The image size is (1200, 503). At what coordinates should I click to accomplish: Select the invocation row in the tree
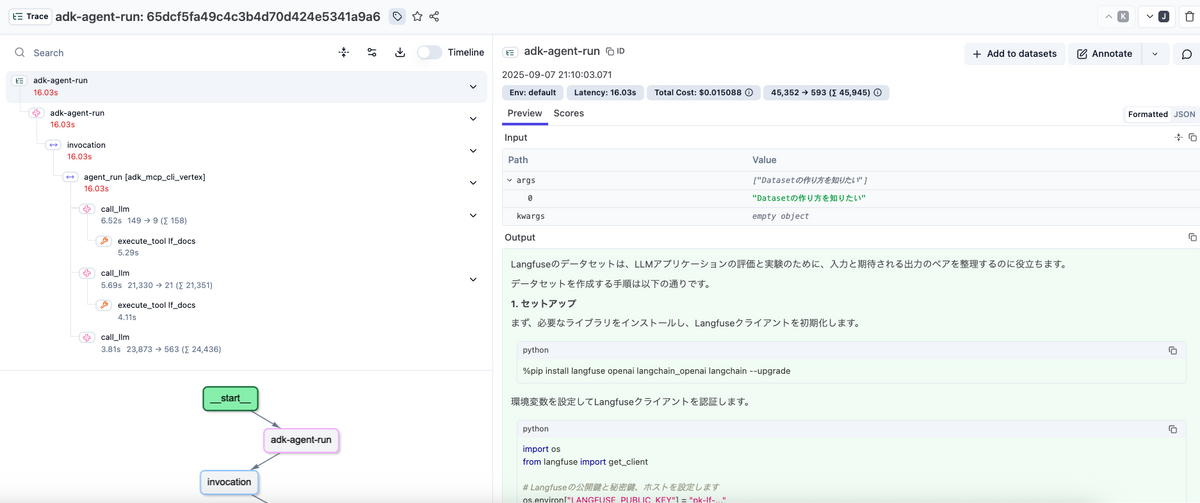pos(264,151)
